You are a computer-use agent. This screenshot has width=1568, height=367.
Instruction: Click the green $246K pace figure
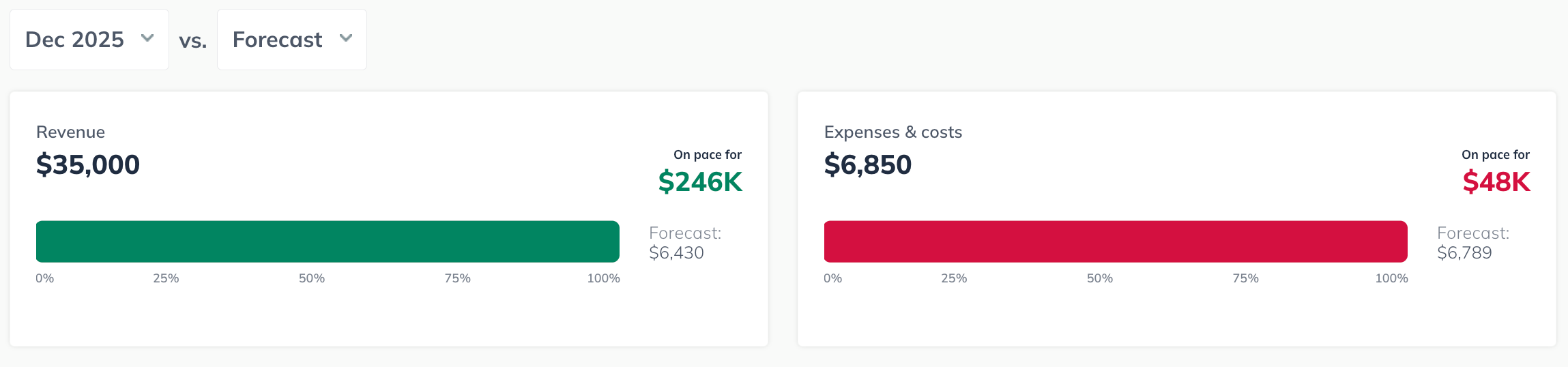(700, 182)
